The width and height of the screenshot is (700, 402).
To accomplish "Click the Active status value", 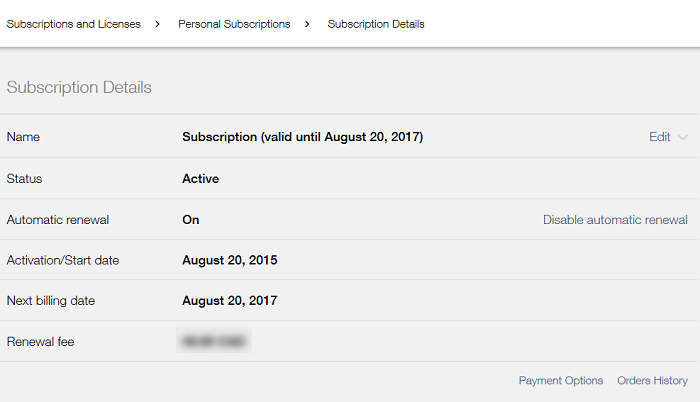I will (200, 179).
